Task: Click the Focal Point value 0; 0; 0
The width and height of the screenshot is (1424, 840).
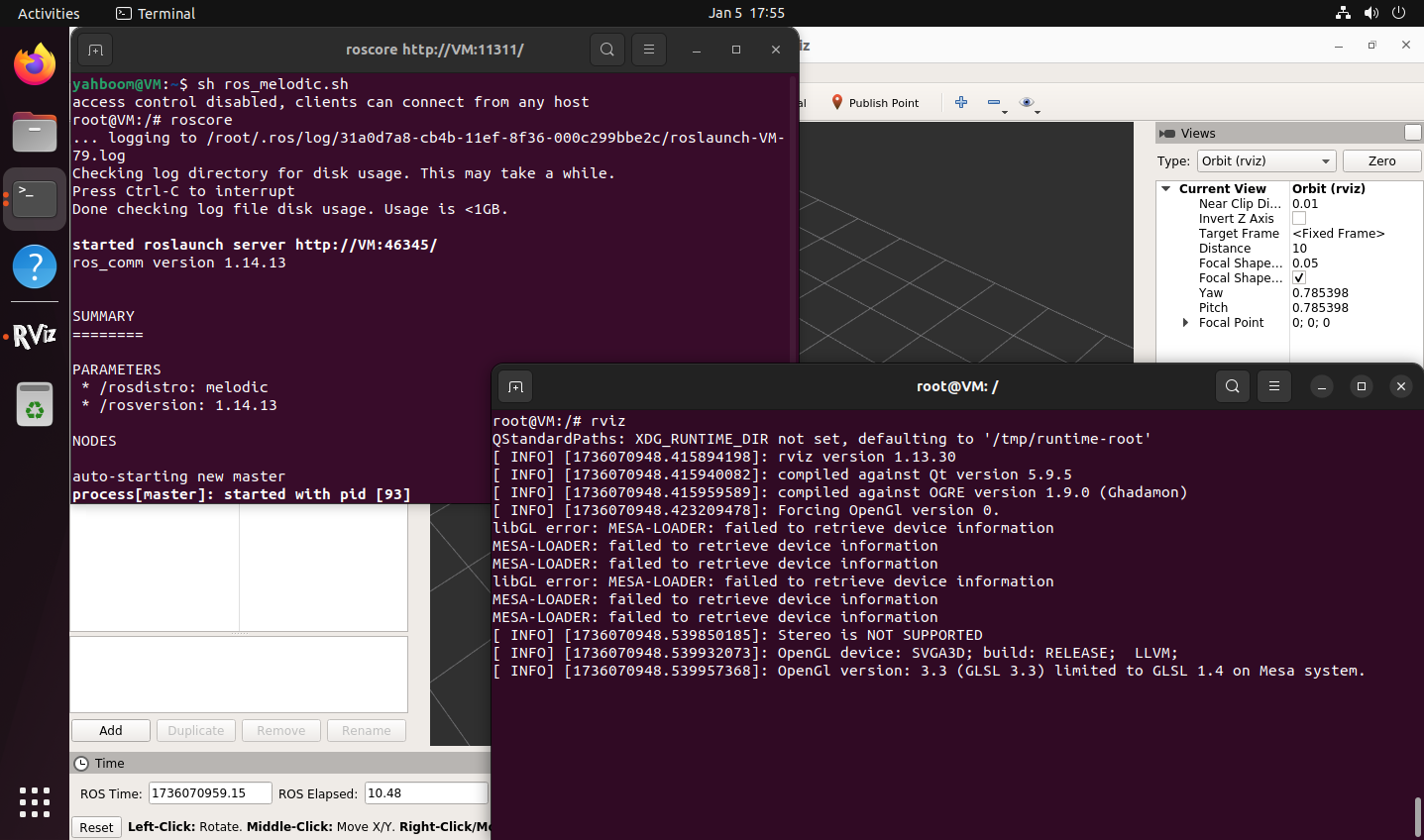Action: tap(1311, 322)
